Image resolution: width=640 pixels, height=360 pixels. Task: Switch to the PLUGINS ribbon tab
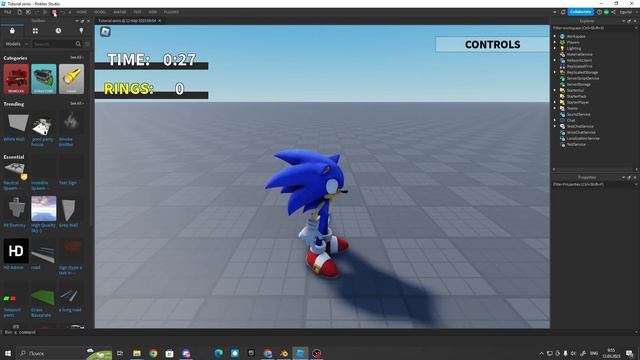(171, 12)
